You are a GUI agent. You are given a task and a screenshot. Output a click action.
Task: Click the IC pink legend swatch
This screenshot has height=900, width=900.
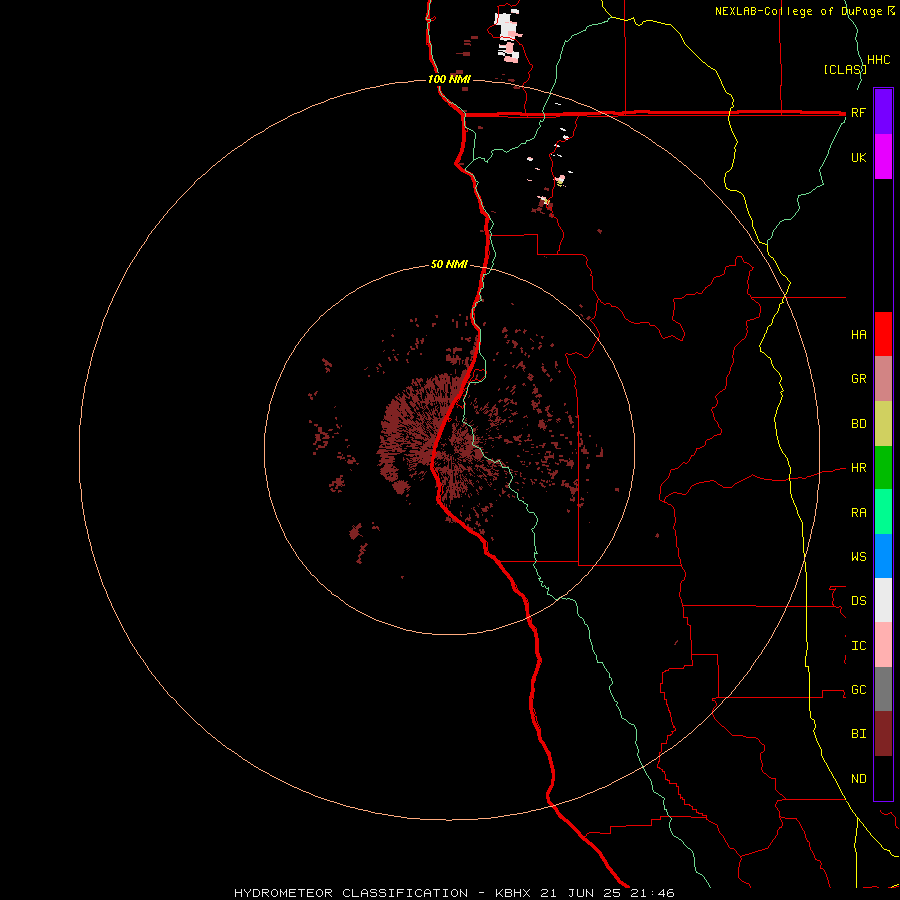point(883,645)
